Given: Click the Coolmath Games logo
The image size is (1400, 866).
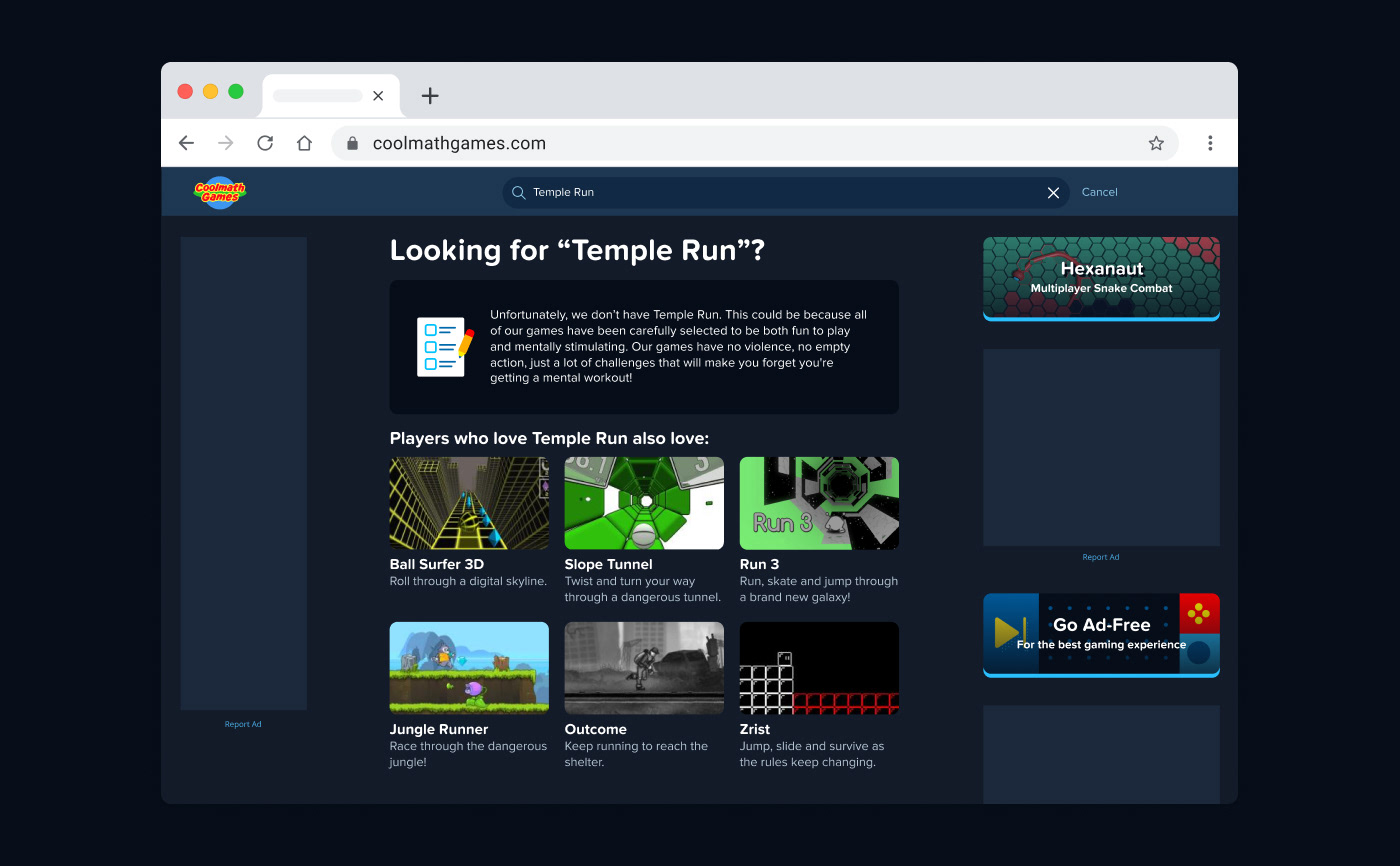Looking at the screenshot, I should [x=220, y=192].
